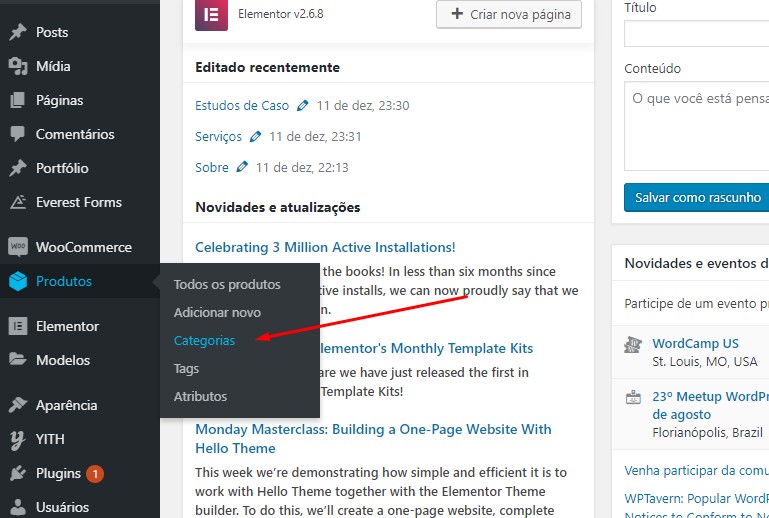The width and height of the screenshot is (769, 518).
Task: Click the Criar nova página button
Action: (x=509, y=14)
